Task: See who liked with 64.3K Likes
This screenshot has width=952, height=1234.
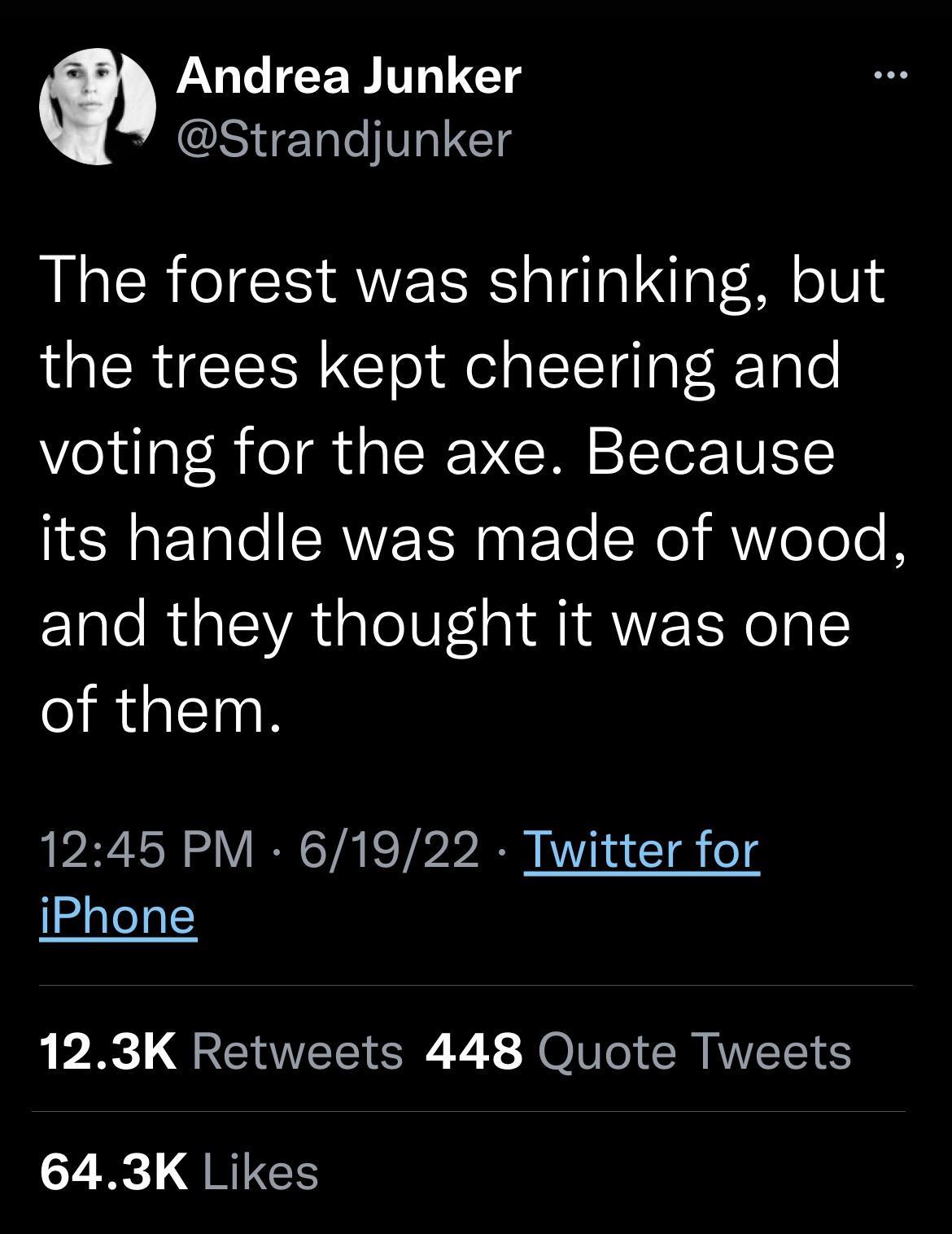Action: pyautogui.click(x=182, y=1192)
